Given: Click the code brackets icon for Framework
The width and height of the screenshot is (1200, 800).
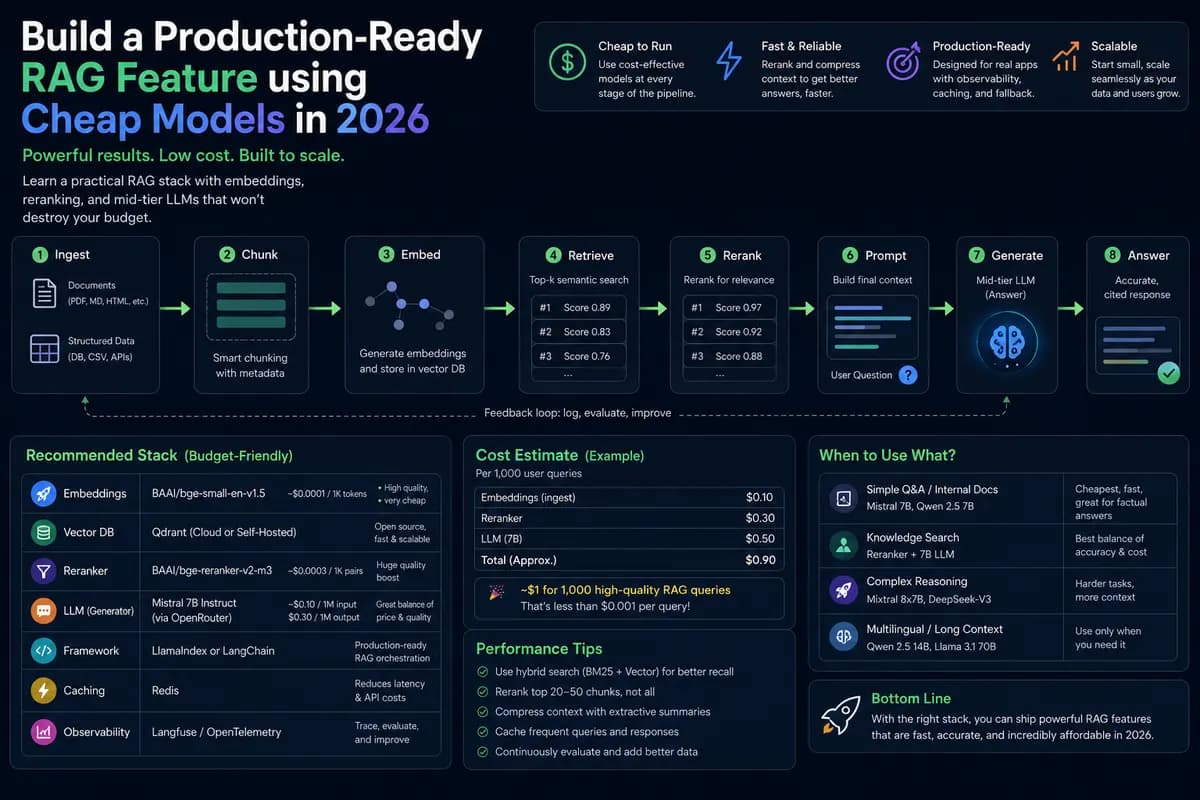Looking at the screenshot, I should [x=44, y=650].
